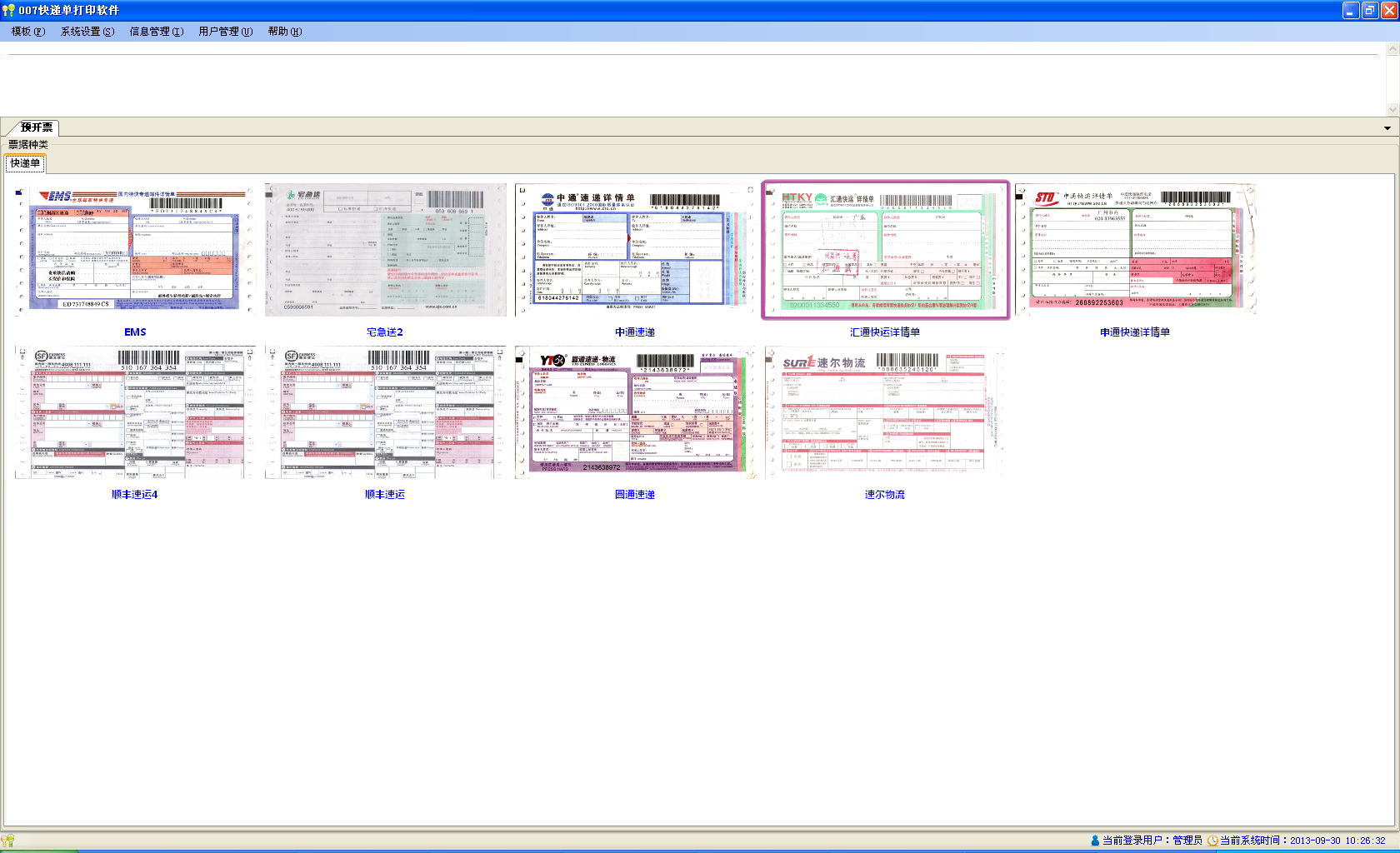Switch to the 预开票 tab

pyautogui.click(x=37, y=127)
